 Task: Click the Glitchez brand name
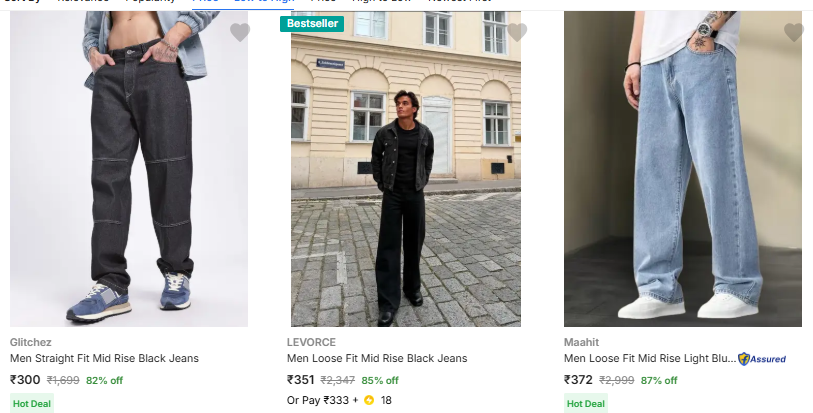point(30,341)
